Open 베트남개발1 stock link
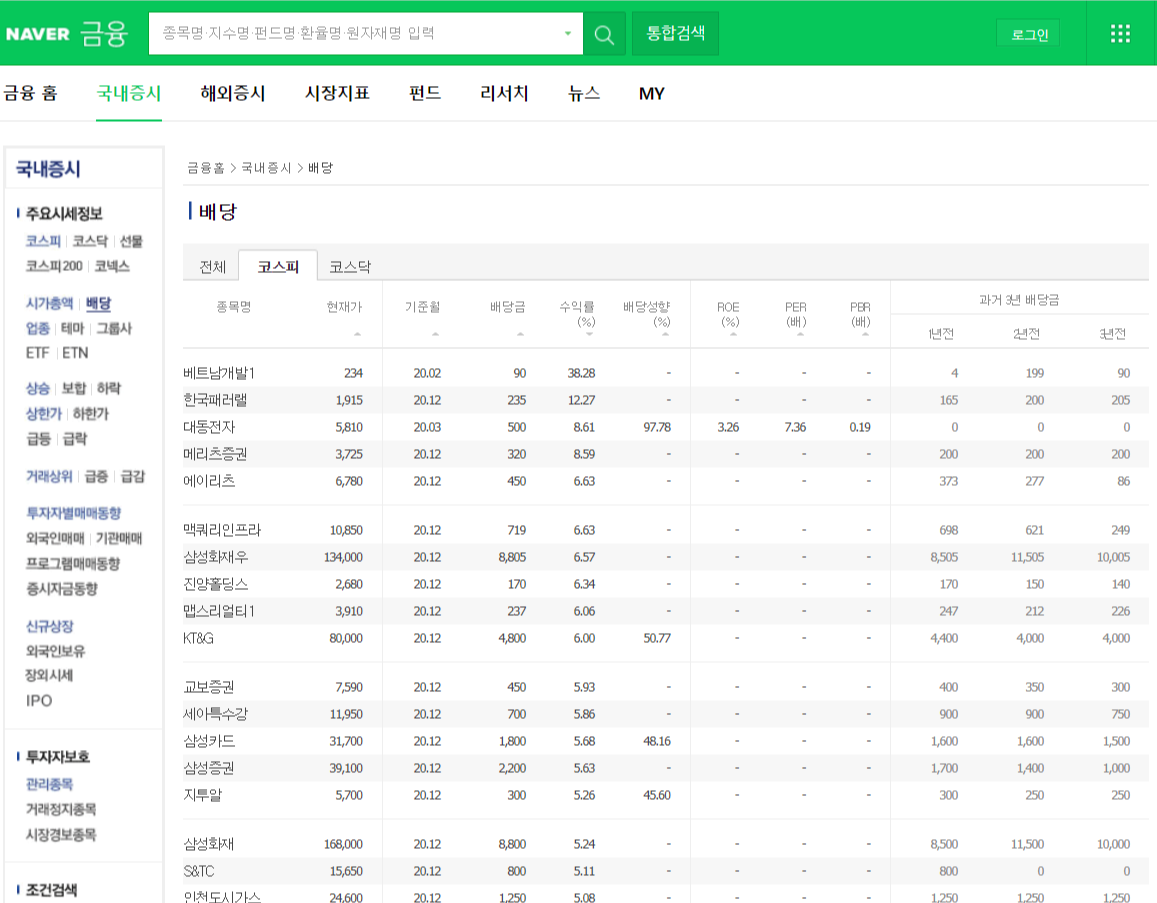This screenshot has height=903, width=1157. point(218,373)
